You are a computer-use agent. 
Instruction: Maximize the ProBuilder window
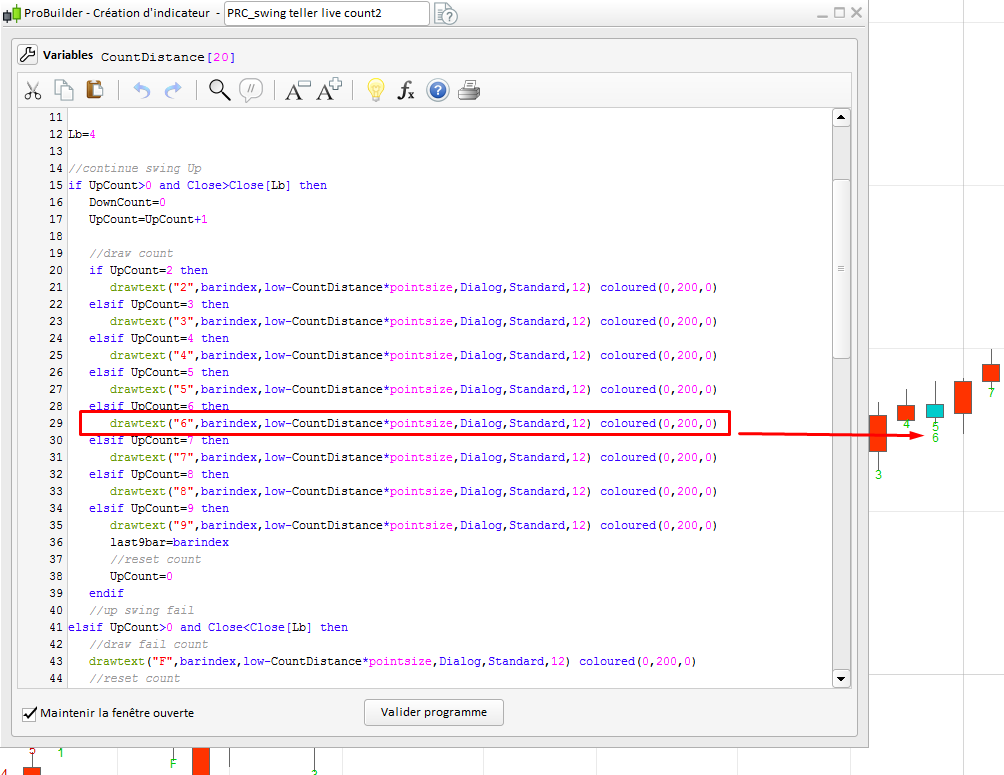tap(839, 12)
